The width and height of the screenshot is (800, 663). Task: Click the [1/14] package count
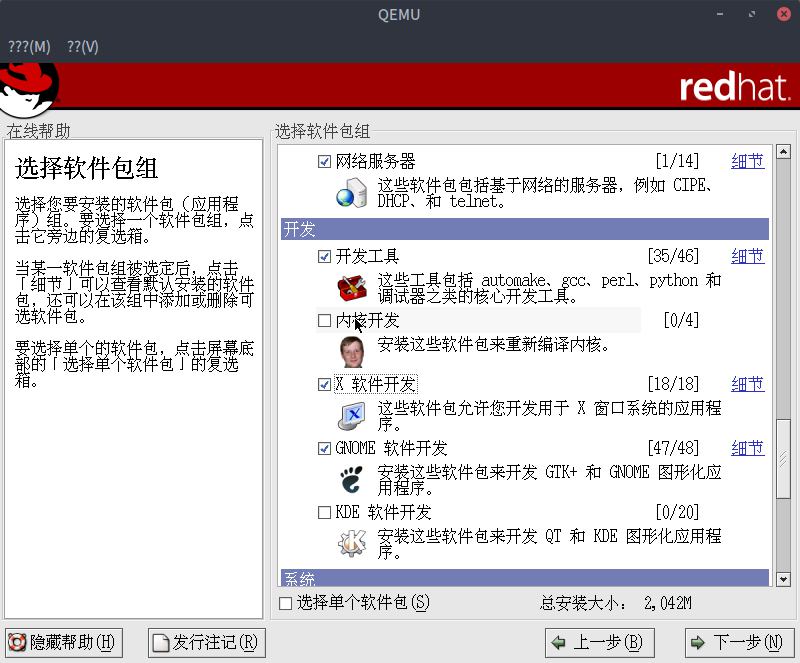click(677, 161)
